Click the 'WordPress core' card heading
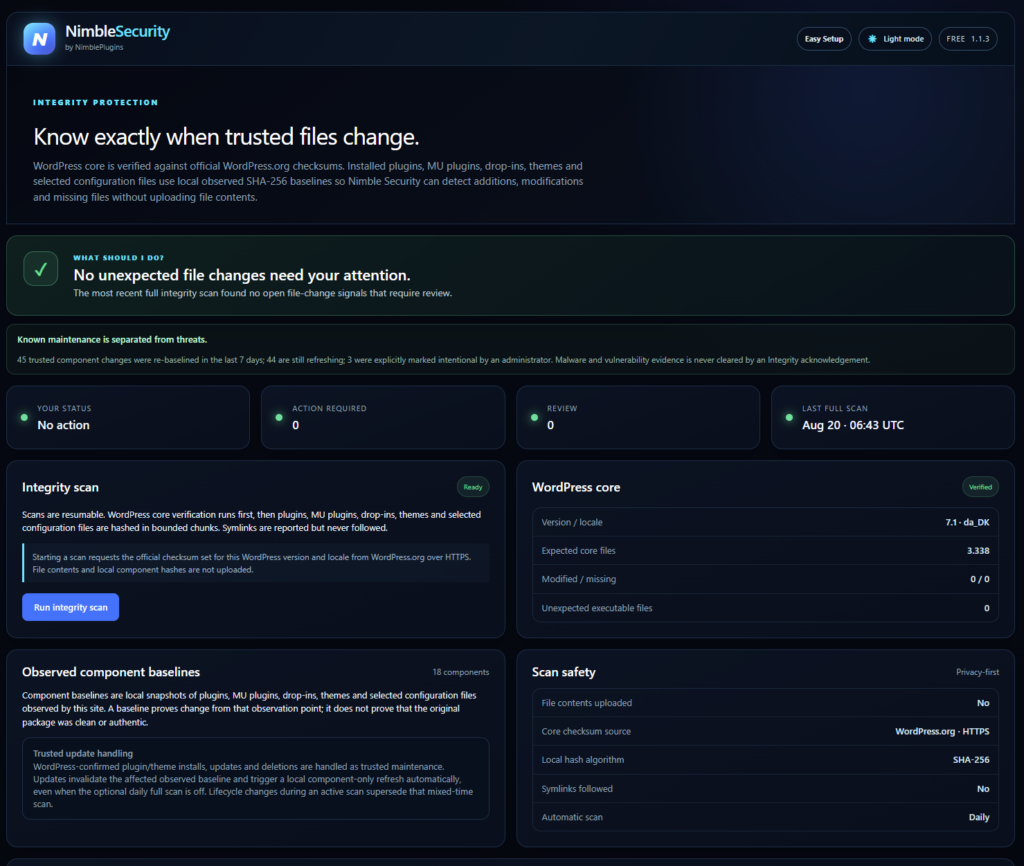This screenshot has width=1024, height=866. tap(576, 487)
